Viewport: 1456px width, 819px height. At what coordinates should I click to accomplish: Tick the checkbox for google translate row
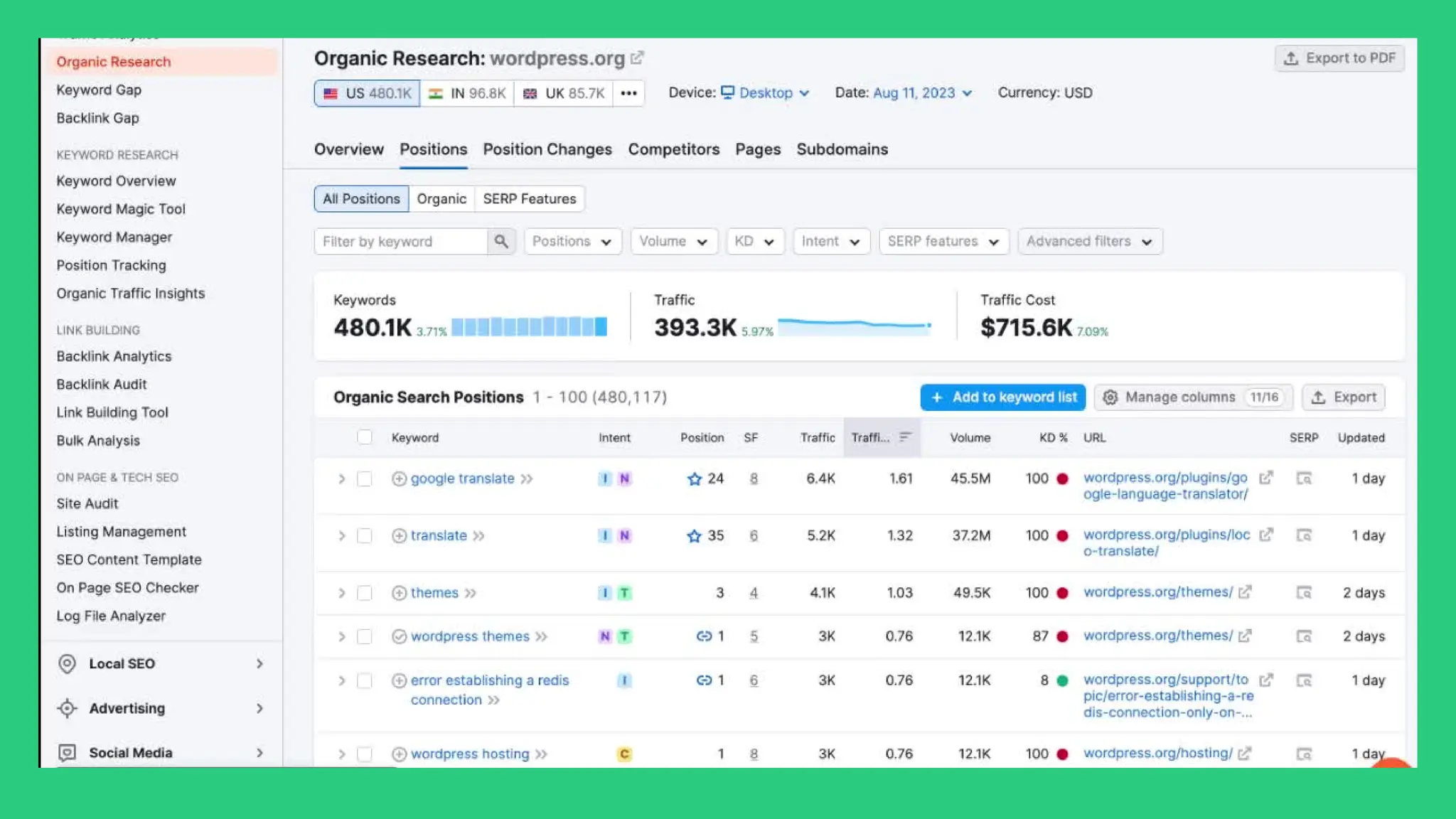[364, 478]
